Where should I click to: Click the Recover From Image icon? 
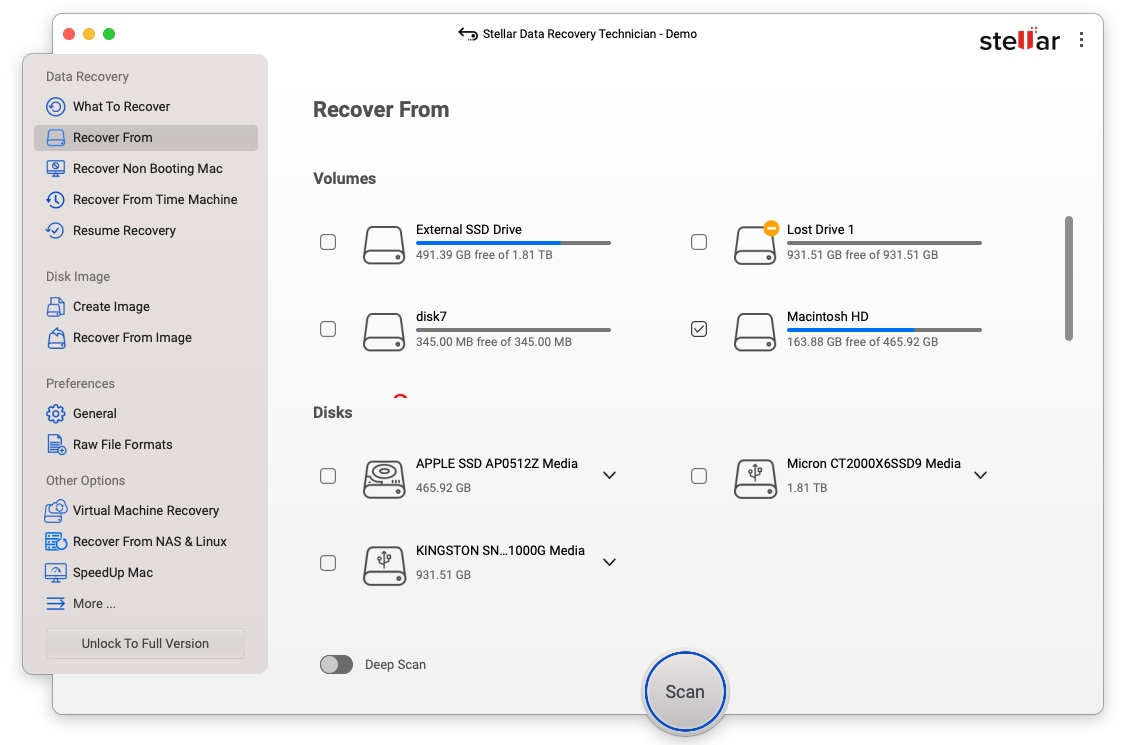click(55, 338)
